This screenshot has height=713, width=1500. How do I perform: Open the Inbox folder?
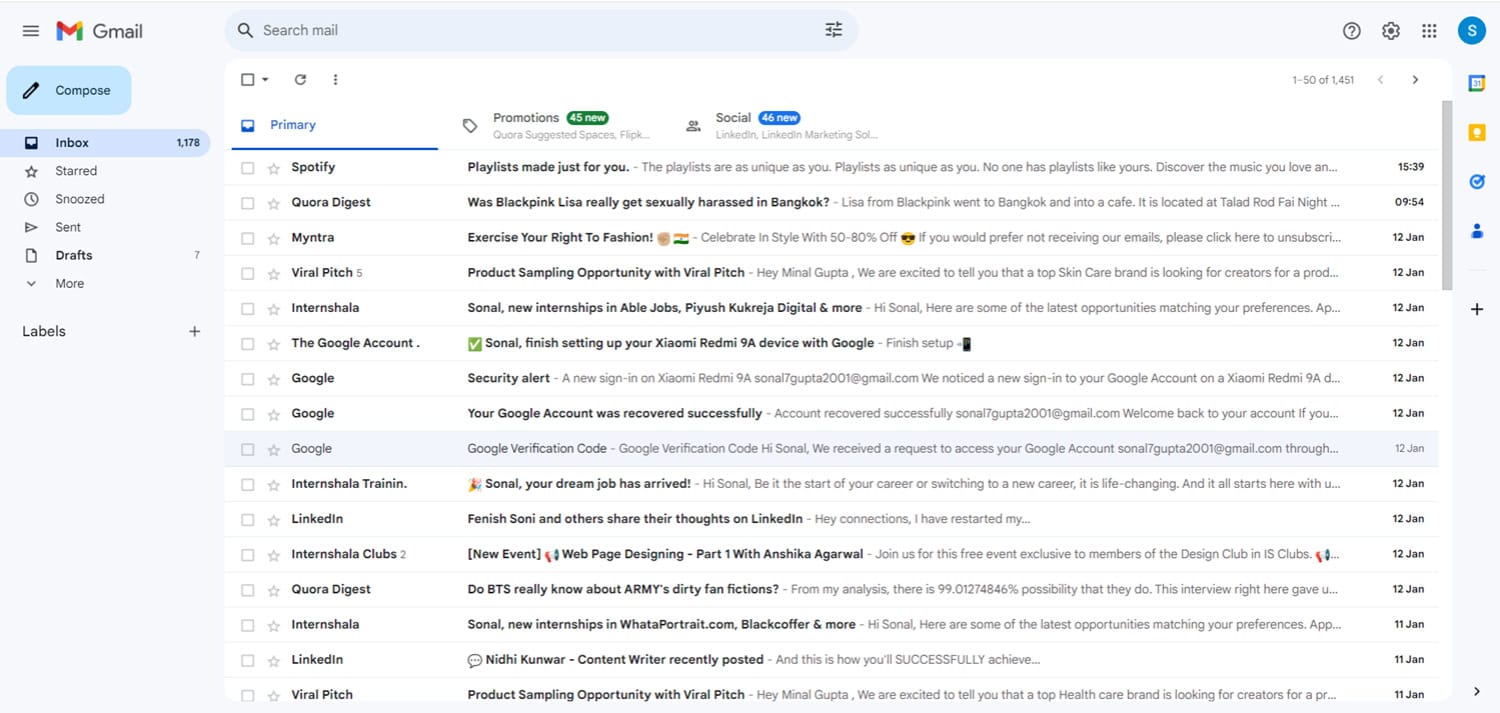[x=105, y=143]
